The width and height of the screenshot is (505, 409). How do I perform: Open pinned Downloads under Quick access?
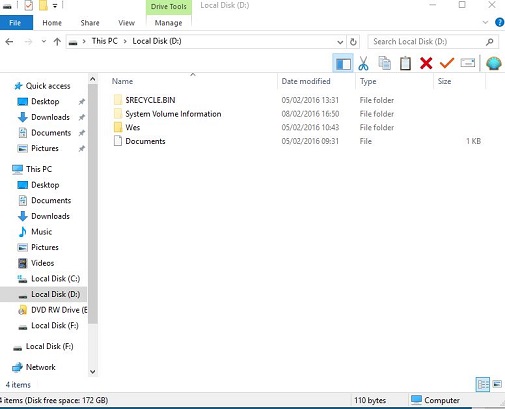coord(50,117)
